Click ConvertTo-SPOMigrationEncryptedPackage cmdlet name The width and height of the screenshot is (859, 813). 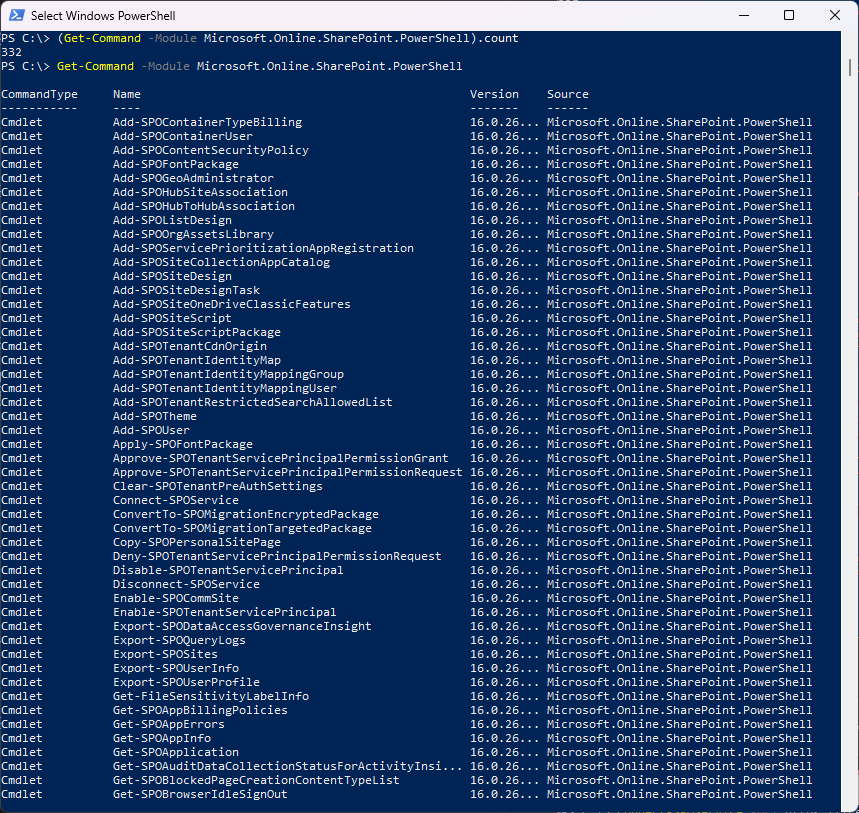[x=246, y=514]
